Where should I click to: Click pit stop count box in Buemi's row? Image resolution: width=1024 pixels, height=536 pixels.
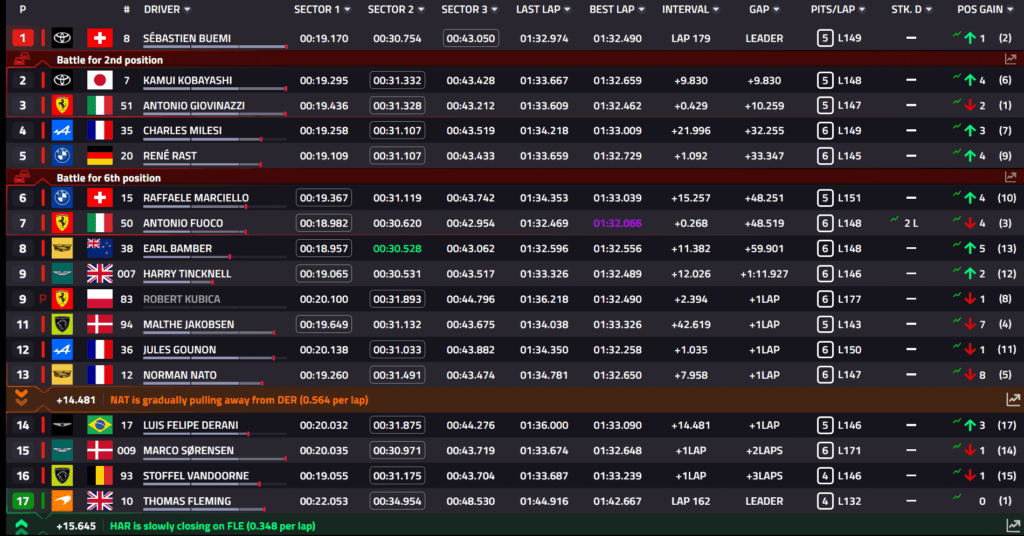click(825, 39)
